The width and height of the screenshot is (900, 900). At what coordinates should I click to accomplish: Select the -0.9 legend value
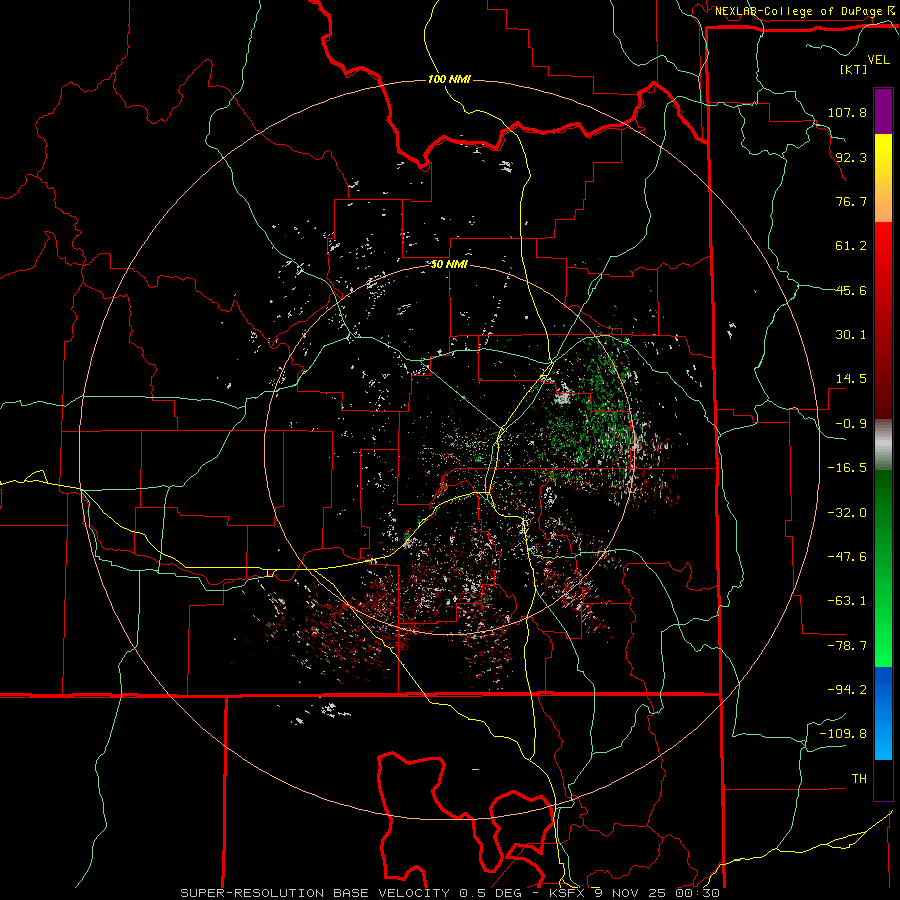click(x=851, y=424)
